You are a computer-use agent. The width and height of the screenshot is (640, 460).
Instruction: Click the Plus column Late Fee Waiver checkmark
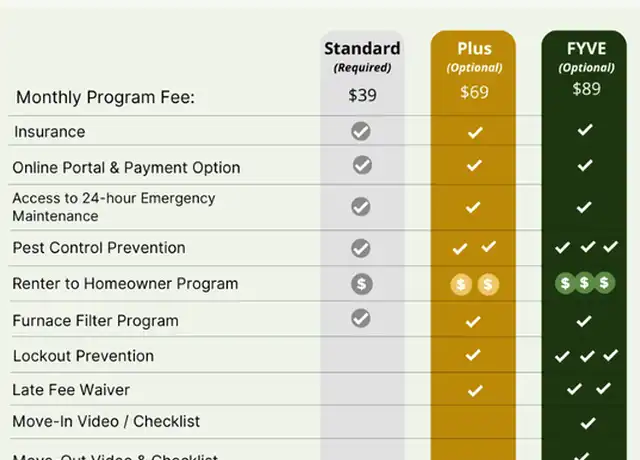coord(475,391)
